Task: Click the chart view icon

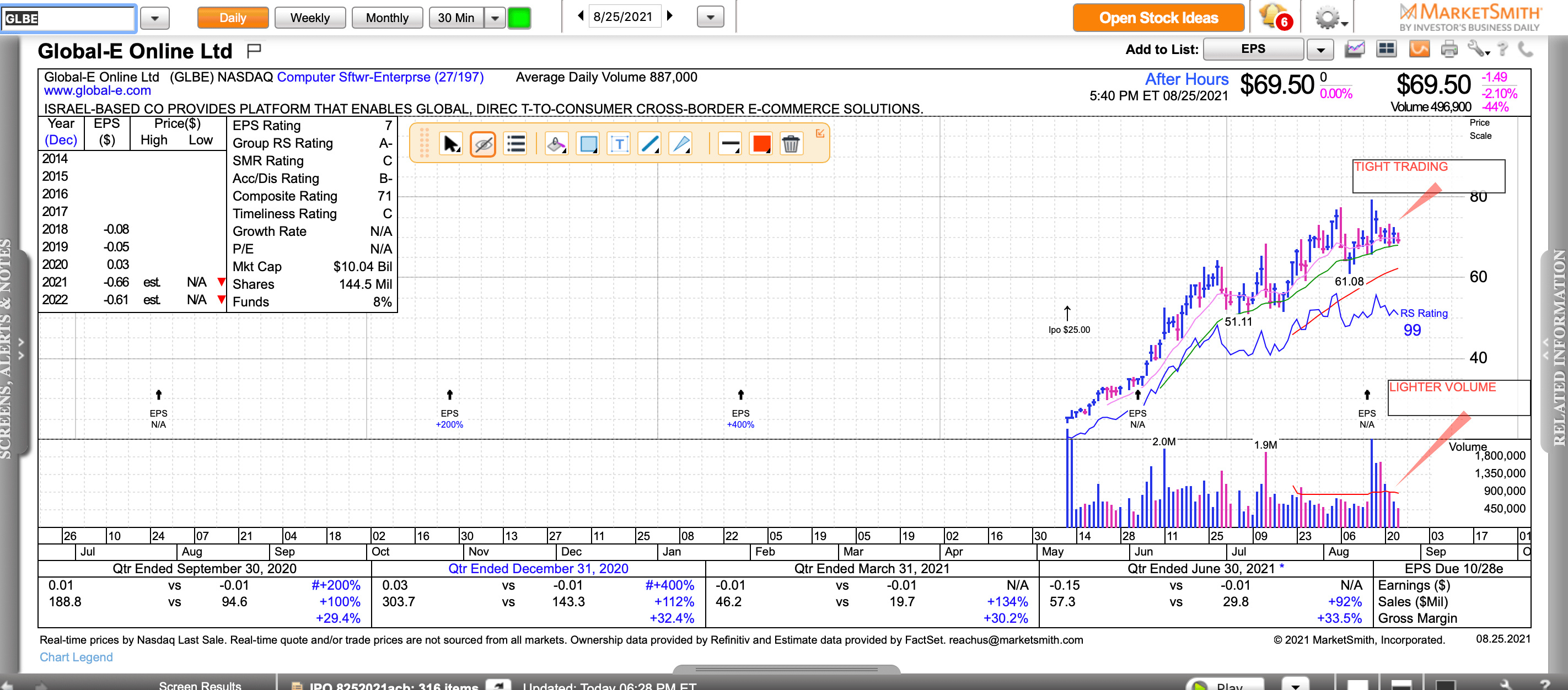Action: click(1354, 49)
